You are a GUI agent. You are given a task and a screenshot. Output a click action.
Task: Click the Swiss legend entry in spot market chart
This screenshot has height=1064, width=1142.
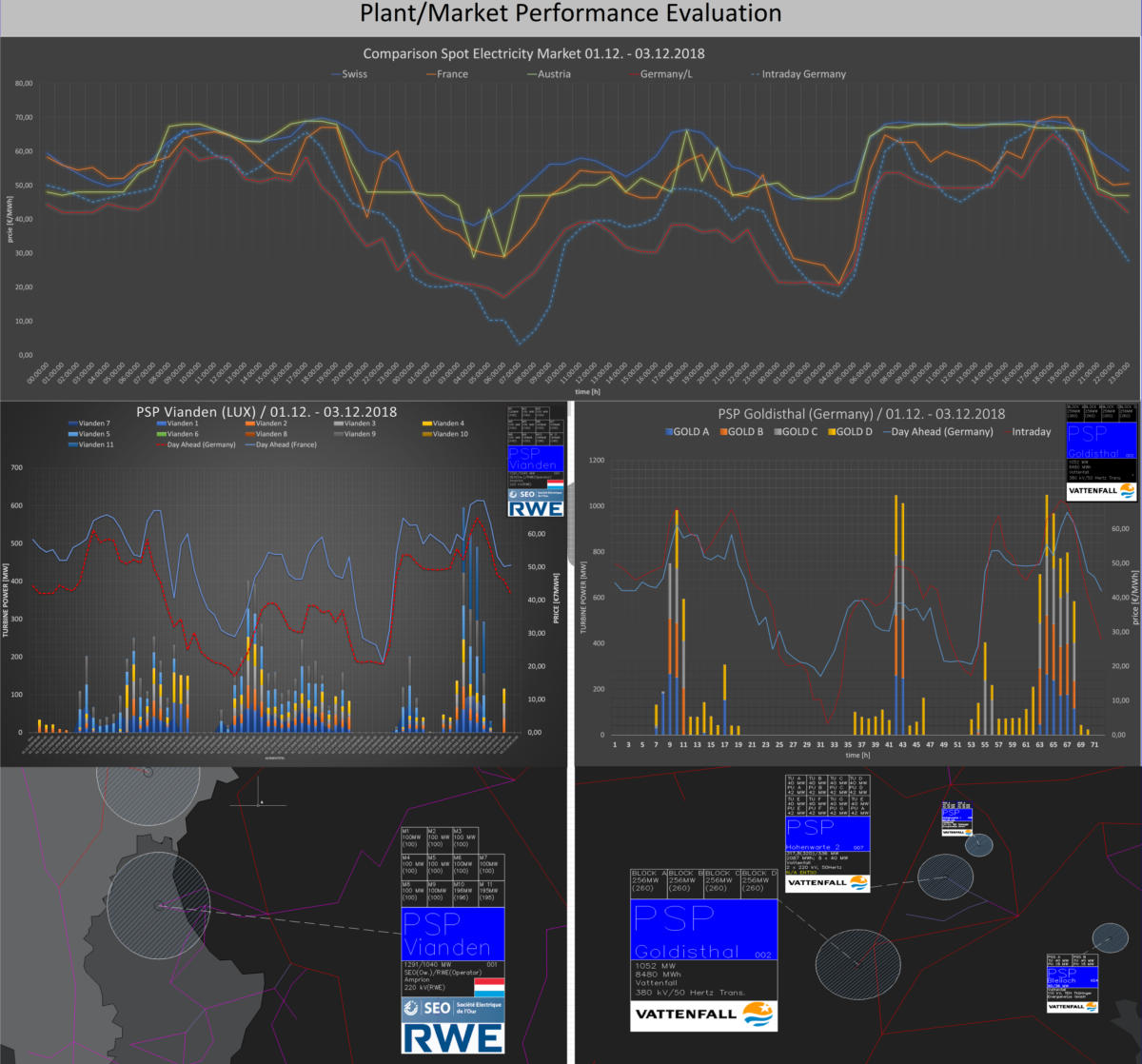(348, 74)
